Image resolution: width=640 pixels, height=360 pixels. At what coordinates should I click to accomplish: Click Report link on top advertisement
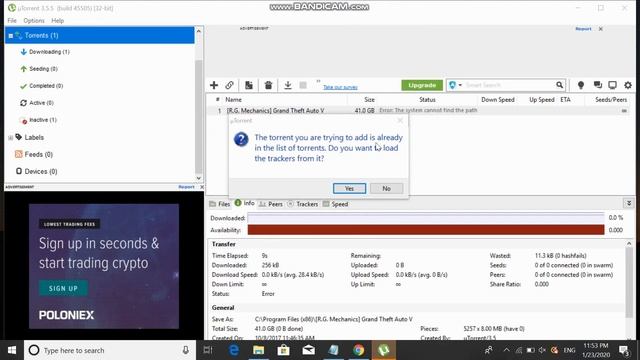583,29
